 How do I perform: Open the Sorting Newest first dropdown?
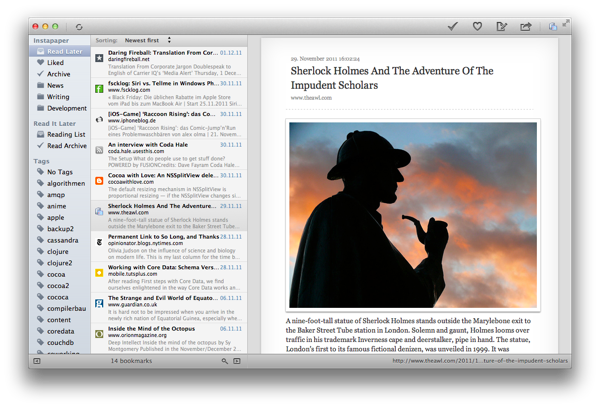(x=147, y=40)
